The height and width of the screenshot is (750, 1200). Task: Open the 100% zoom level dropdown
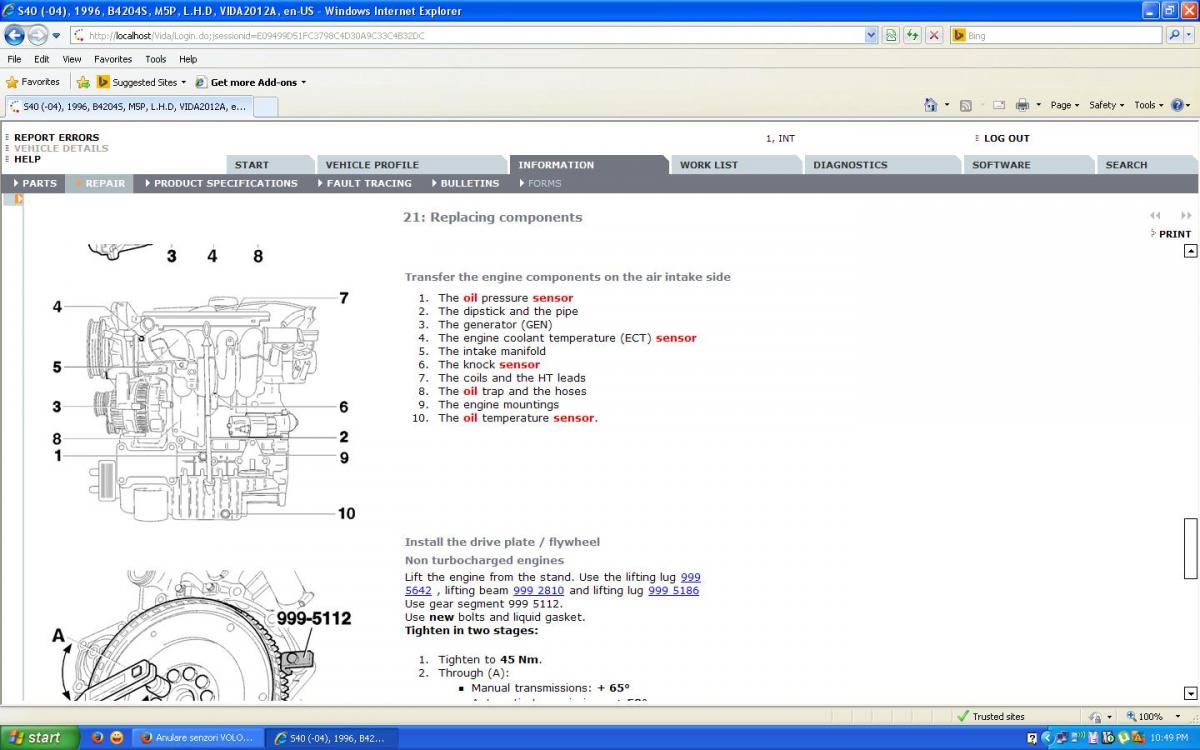[x=1150, y=716]
